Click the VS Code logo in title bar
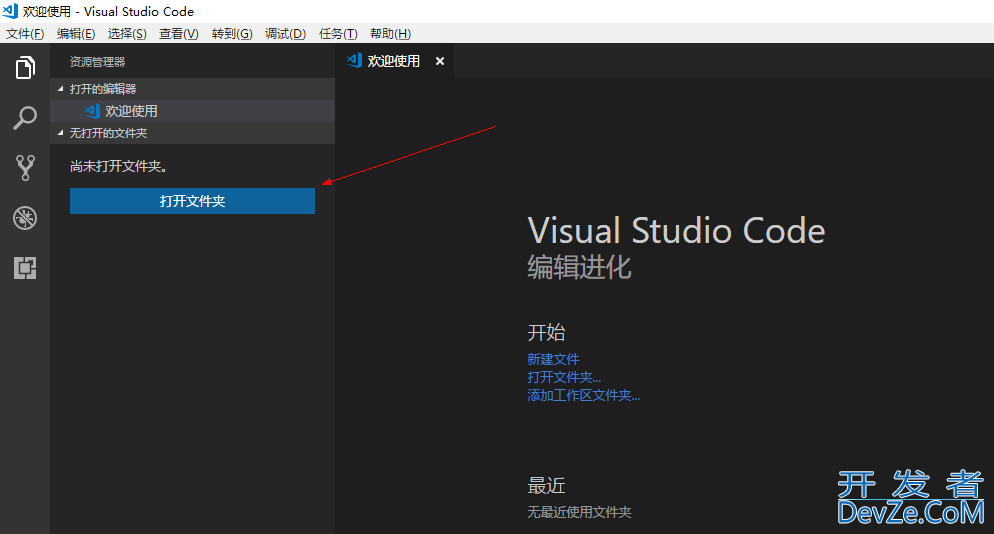Screen dimensions: 994x534 [x=10, y=11]
